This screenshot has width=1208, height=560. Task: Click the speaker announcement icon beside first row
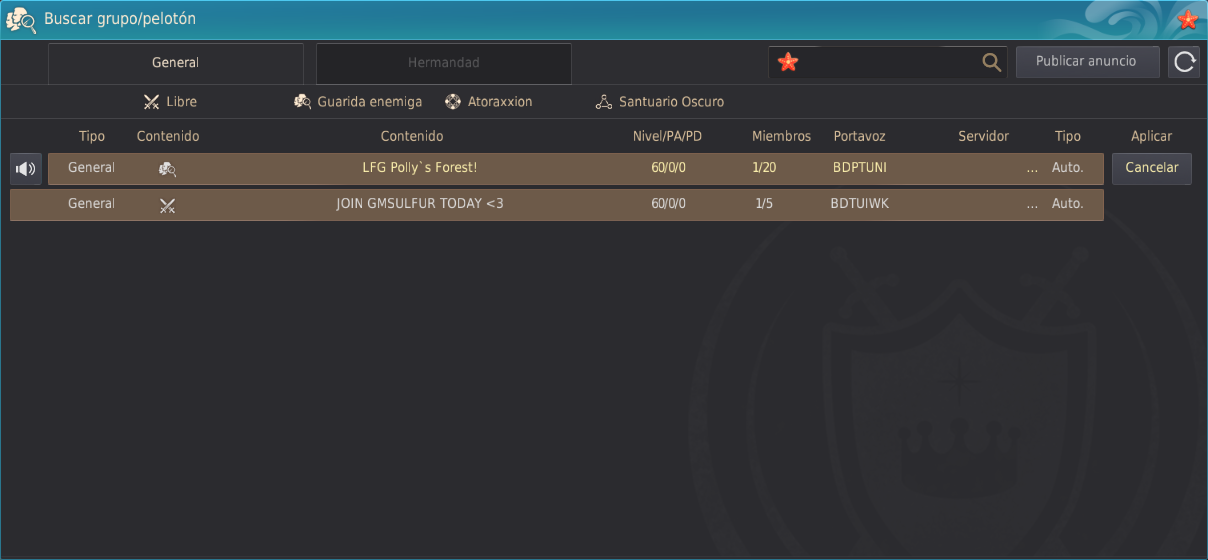coord(26,169)
